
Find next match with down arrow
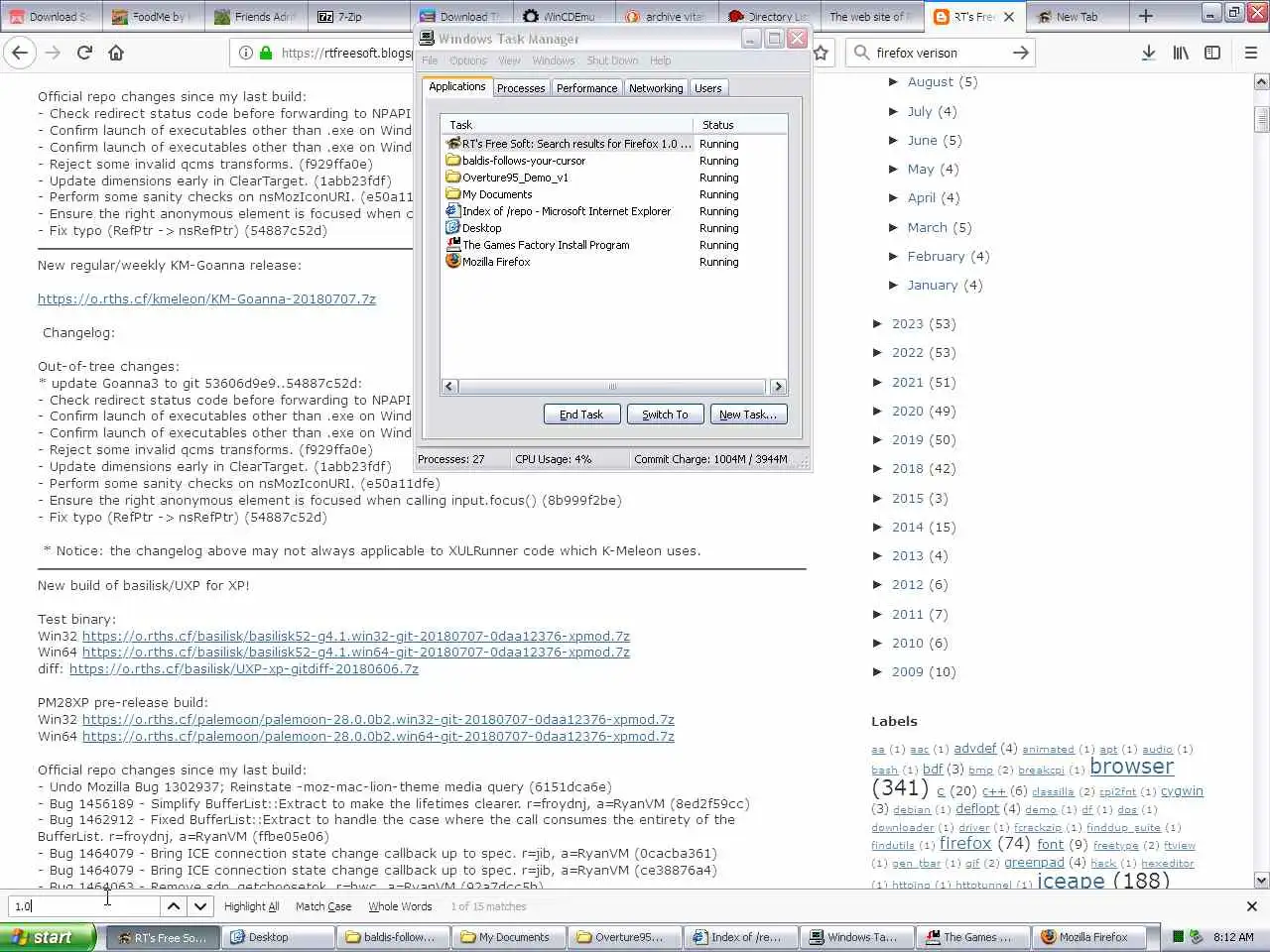(200, 906)
